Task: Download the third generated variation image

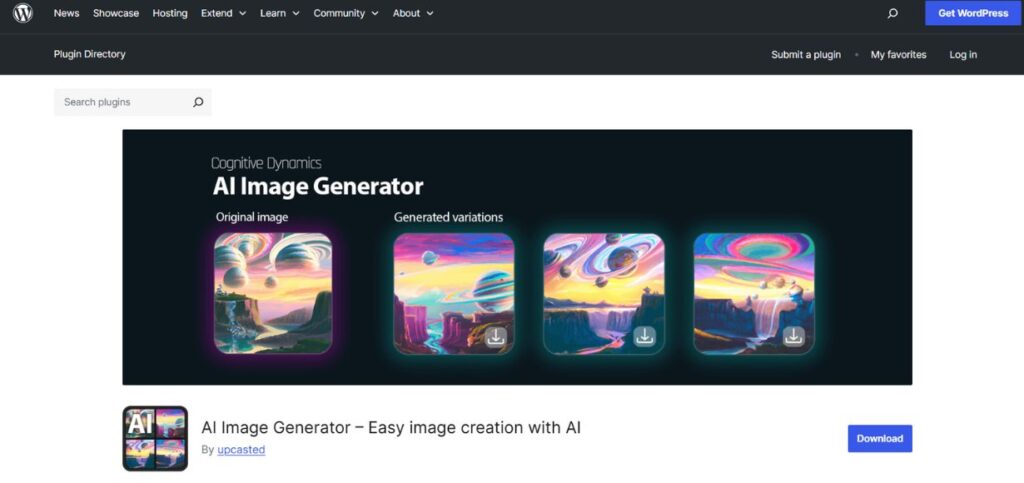Action: click(793, 336)
